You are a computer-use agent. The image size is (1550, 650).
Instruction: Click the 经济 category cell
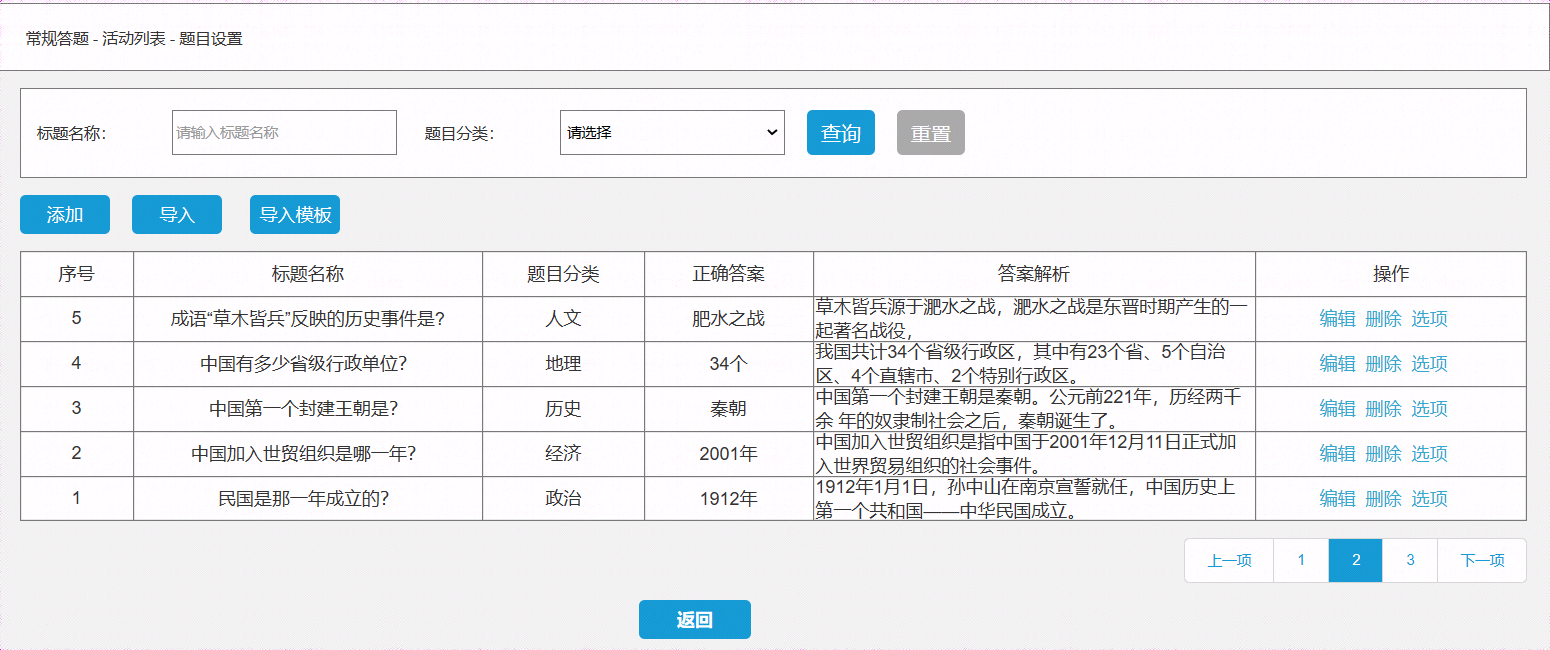(x=563, y=454)
